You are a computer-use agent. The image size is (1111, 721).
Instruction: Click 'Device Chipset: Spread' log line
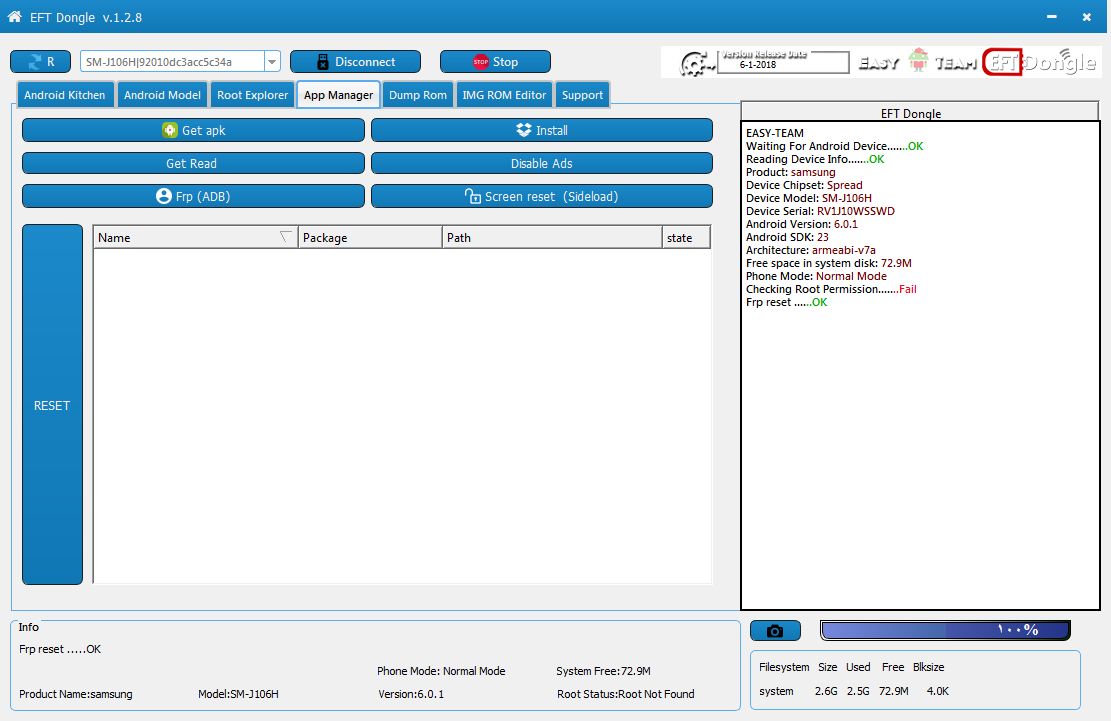pos(804,185)
